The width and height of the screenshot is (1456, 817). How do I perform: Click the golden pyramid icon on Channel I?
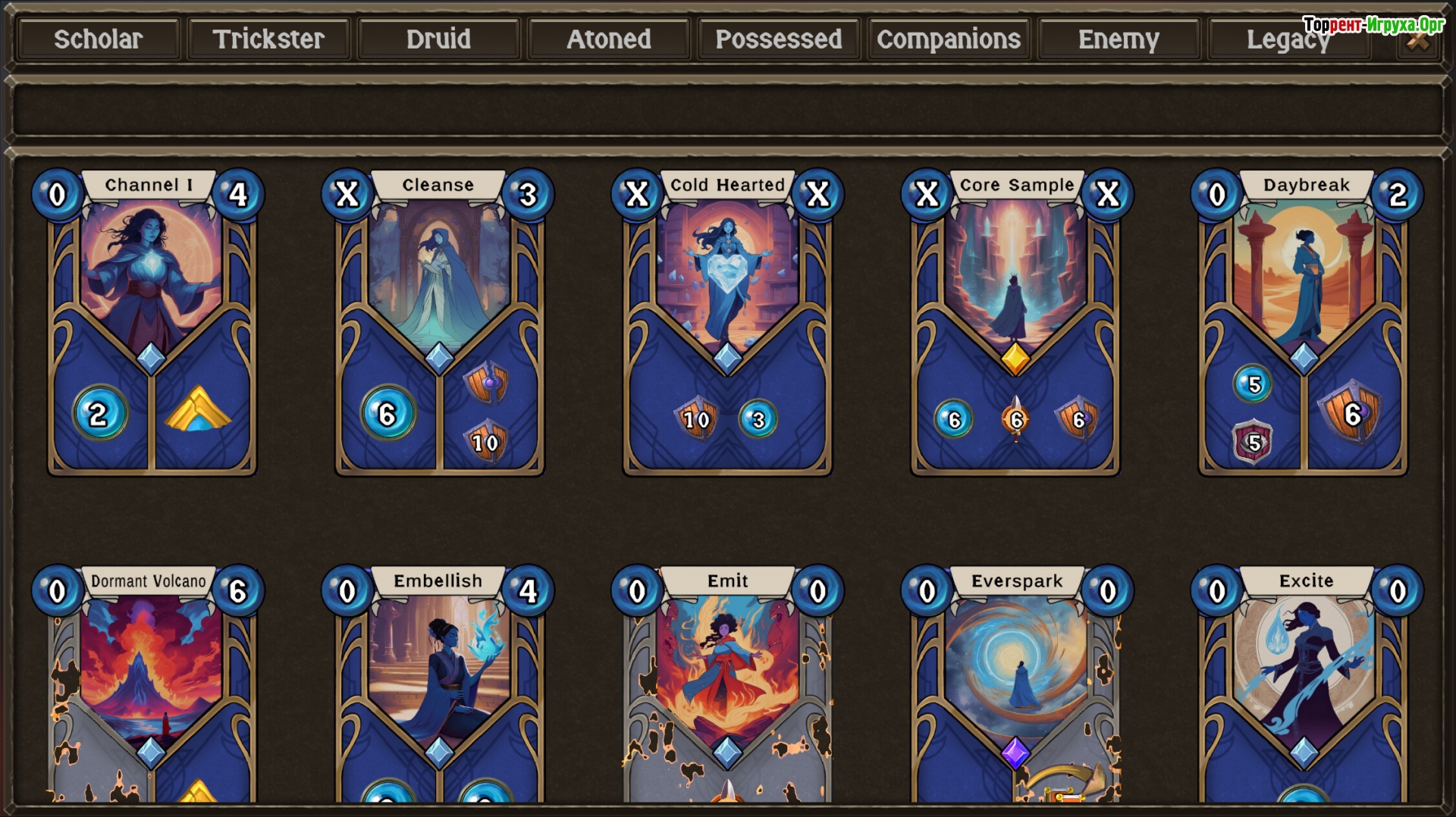198,409
